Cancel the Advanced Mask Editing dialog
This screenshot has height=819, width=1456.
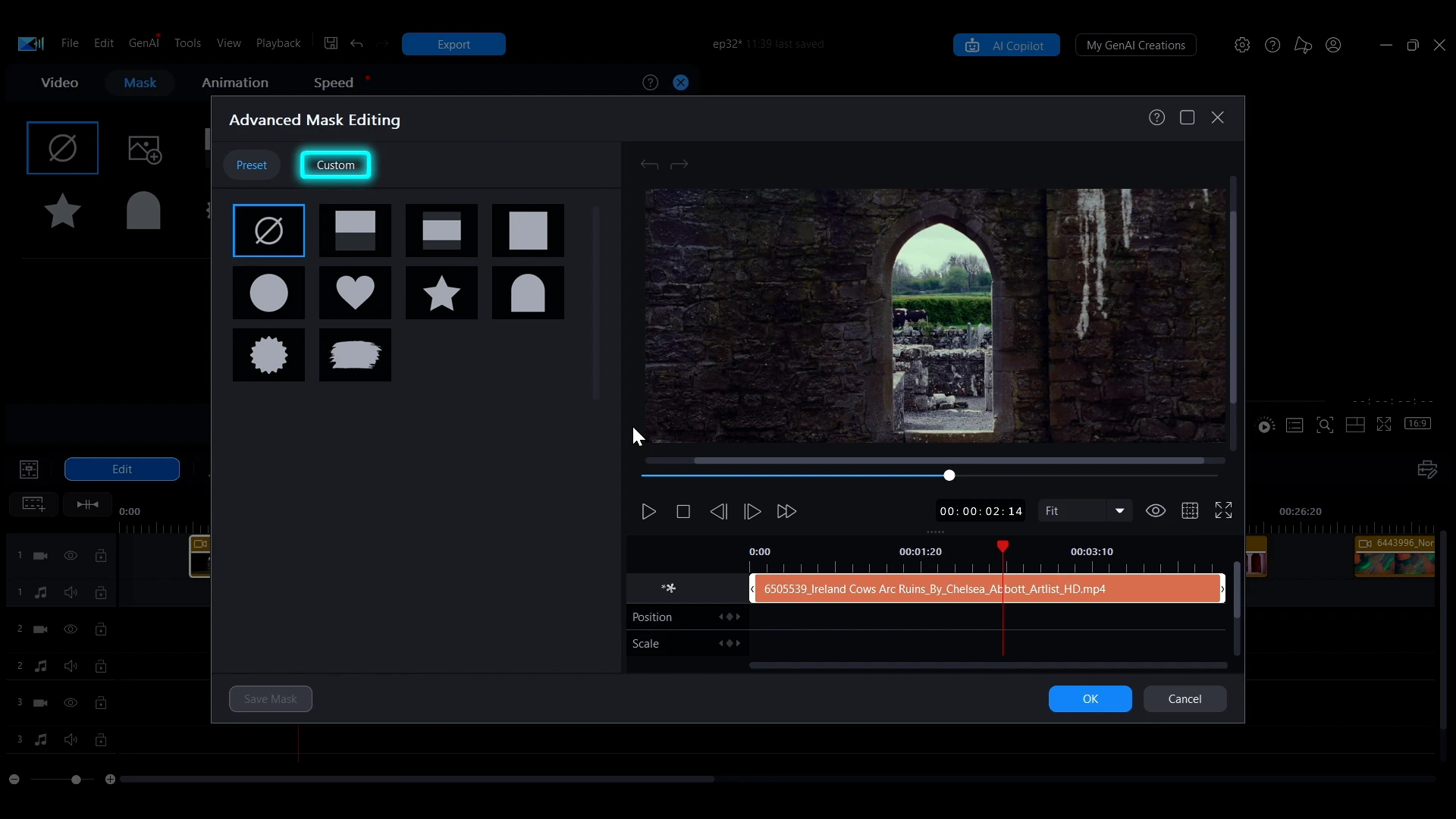(1185, 699)
